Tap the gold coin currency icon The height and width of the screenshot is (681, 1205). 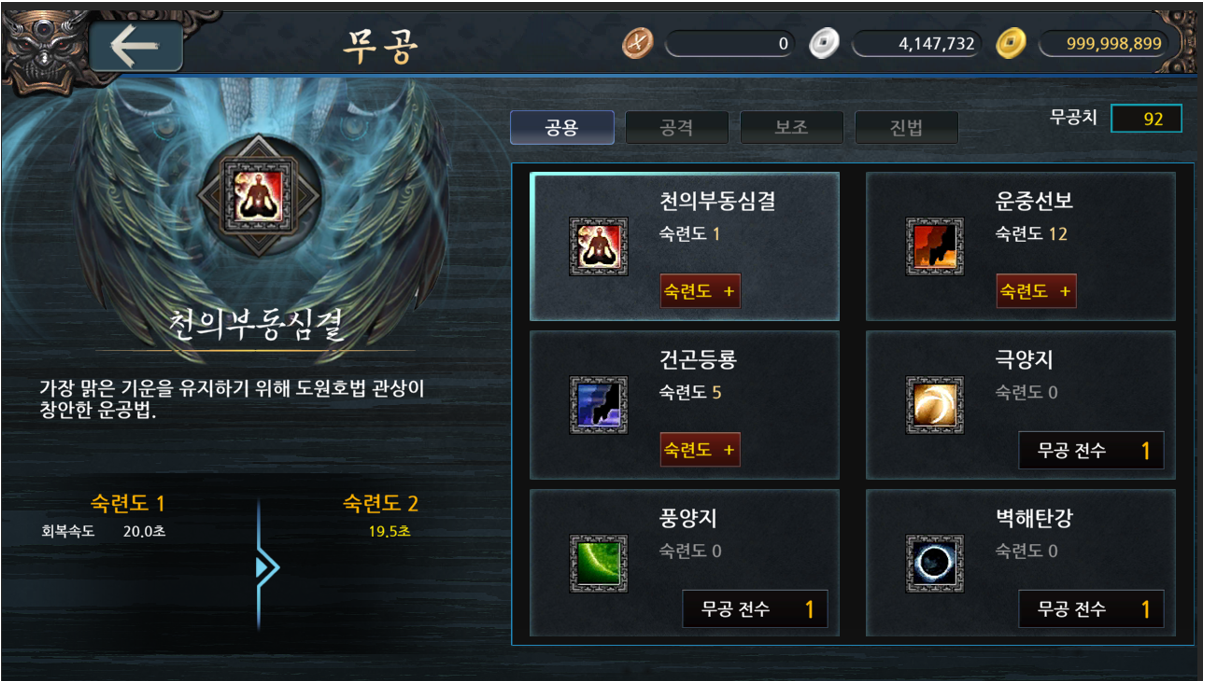(1013, 43)
